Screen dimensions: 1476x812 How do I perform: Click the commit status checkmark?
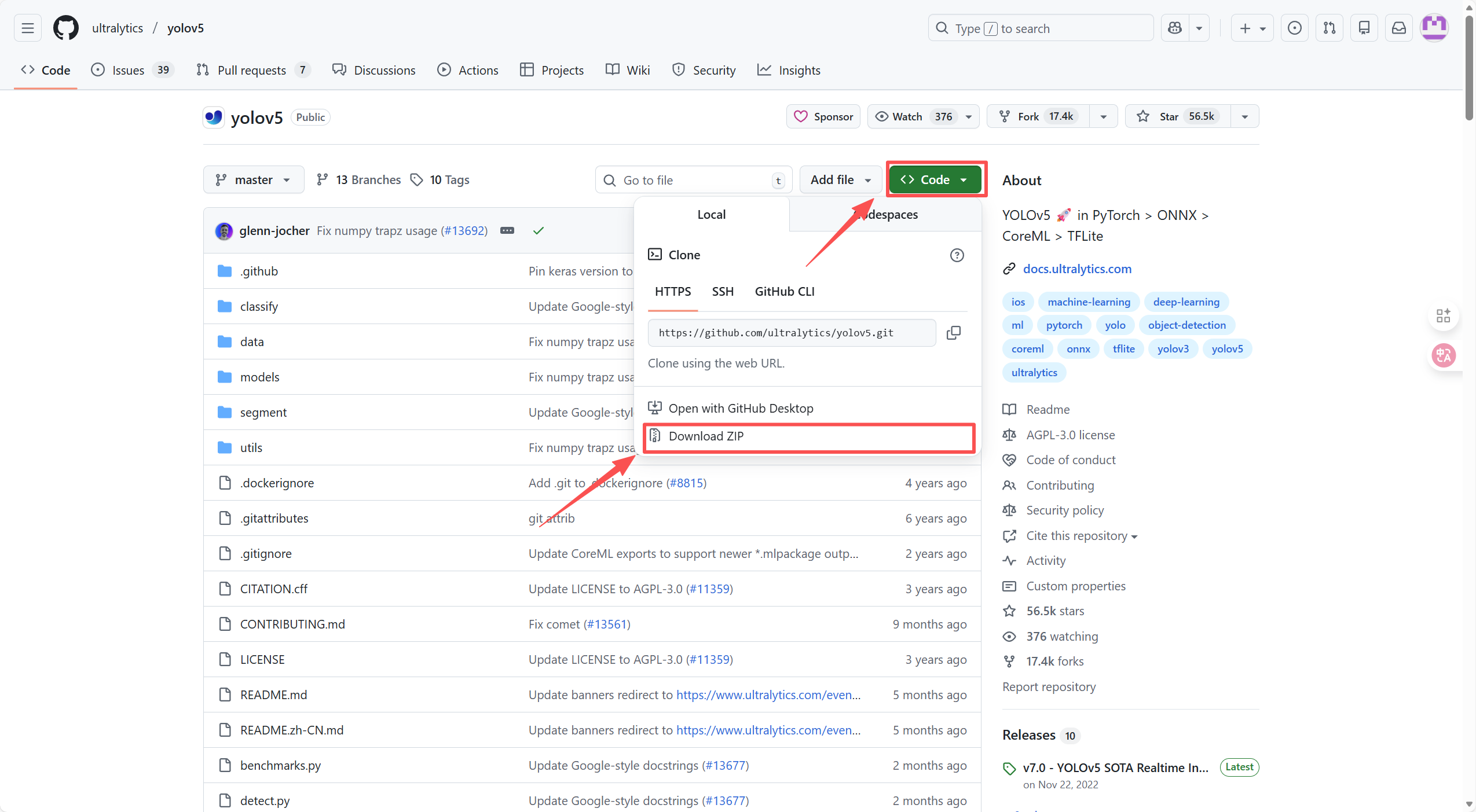point(538,231)
